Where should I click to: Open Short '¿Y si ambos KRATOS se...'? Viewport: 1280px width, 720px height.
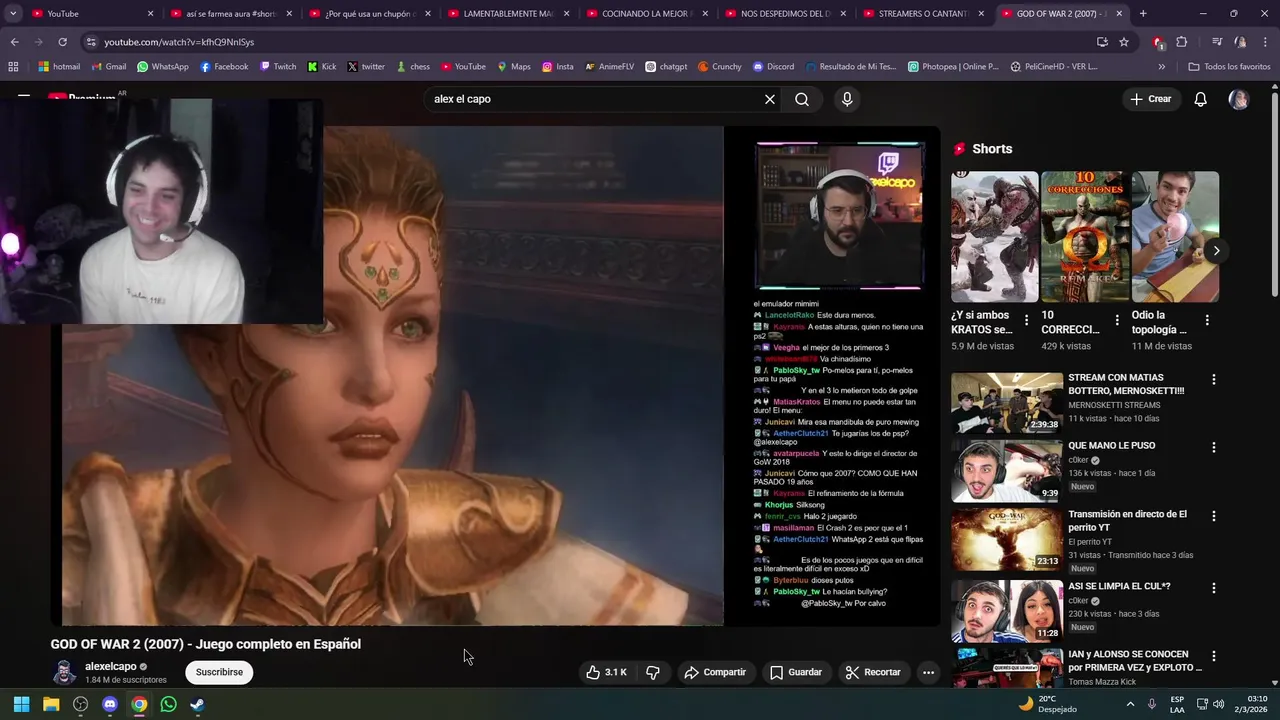click(x=995, y=237)
